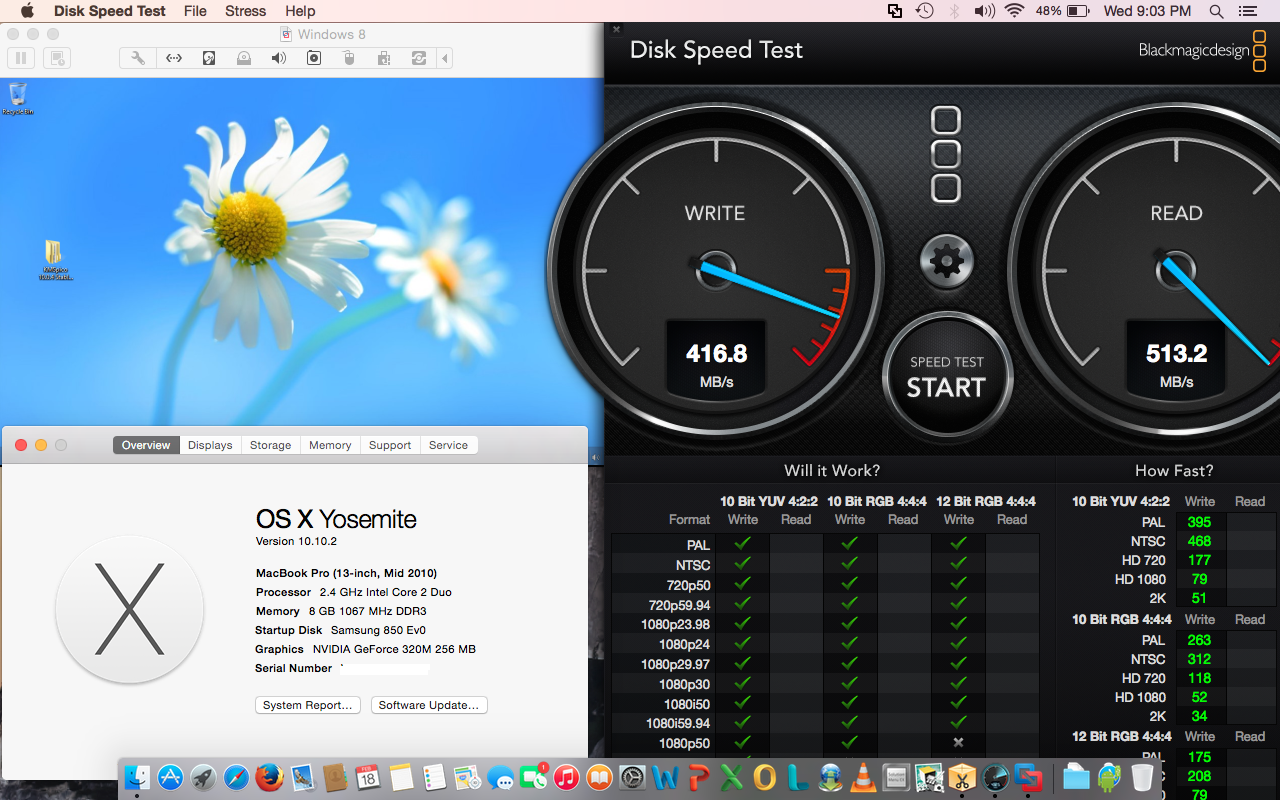Screen dimensions: 1280x800
Task: Click the System Report button
Action: coord(308,705)
